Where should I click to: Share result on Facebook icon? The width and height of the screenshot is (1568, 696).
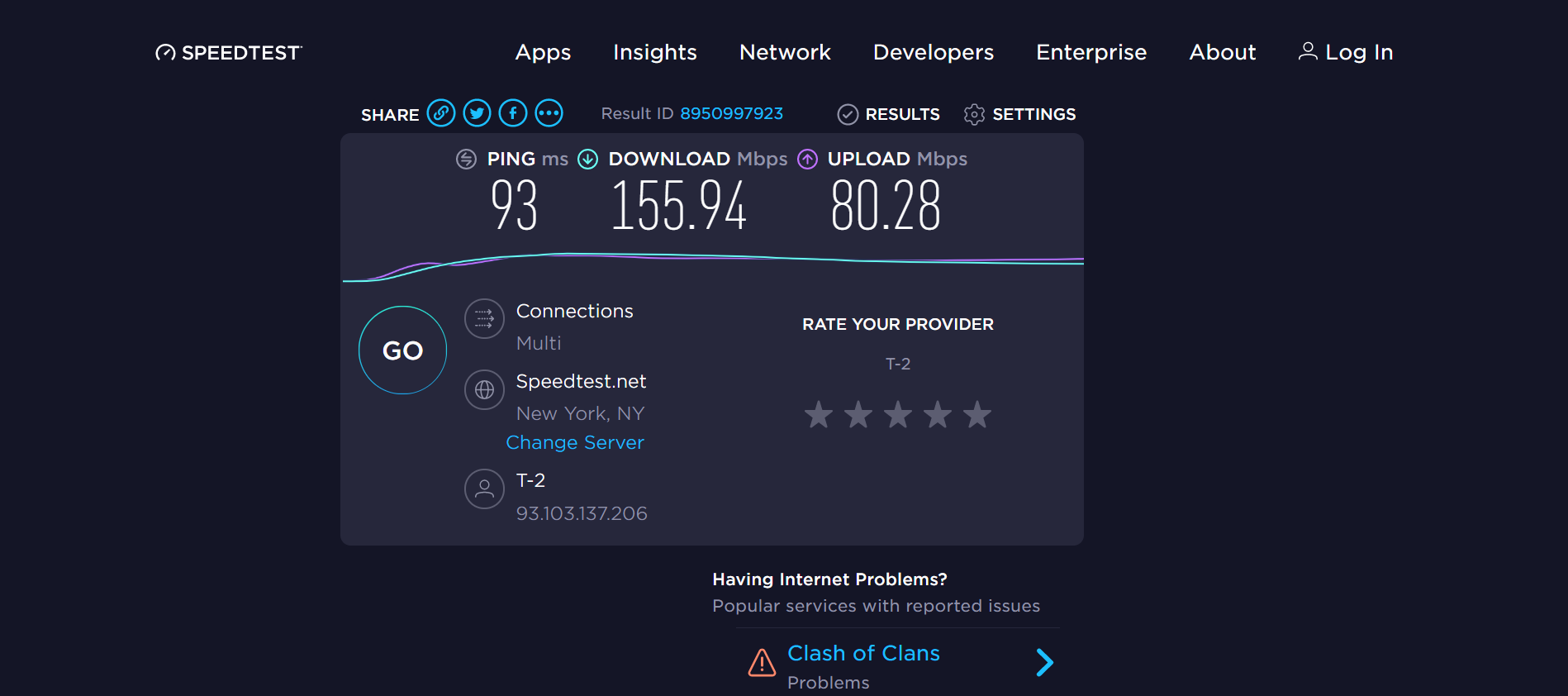click(x=513, y=112)
